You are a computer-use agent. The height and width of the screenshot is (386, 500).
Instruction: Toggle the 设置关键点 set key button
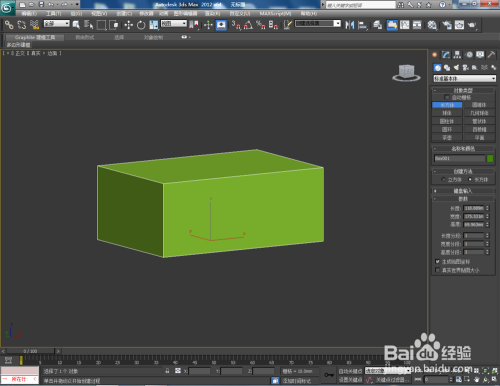click(x=351, y=380)
